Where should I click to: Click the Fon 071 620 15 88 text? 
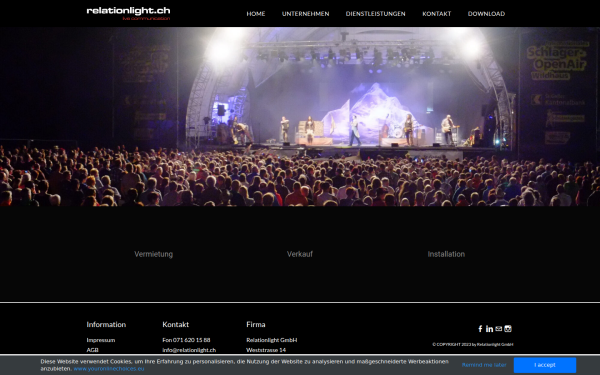click(x=186, y=340)
